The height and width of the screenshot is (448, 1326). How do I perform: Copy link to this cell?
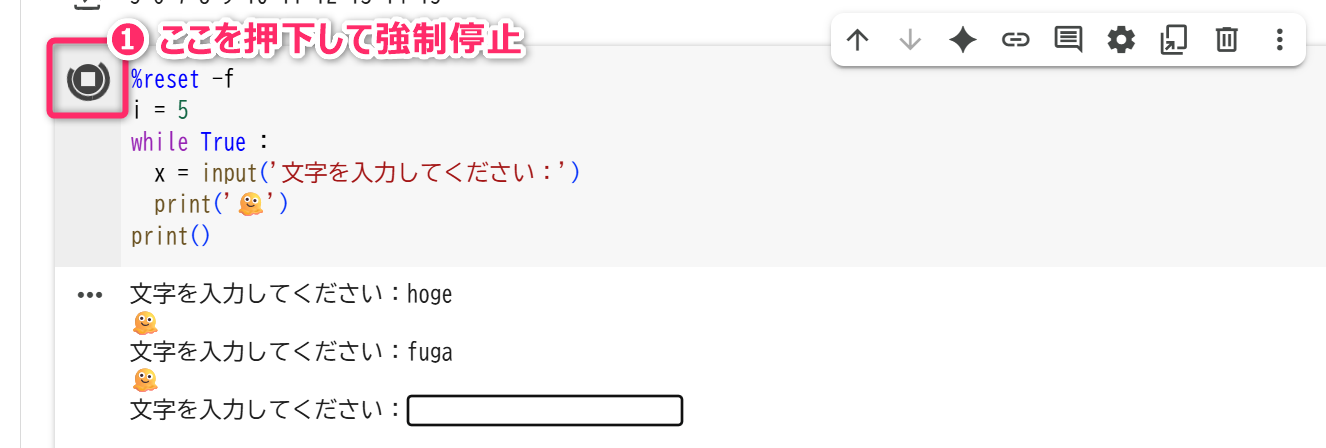[1016, 40]
